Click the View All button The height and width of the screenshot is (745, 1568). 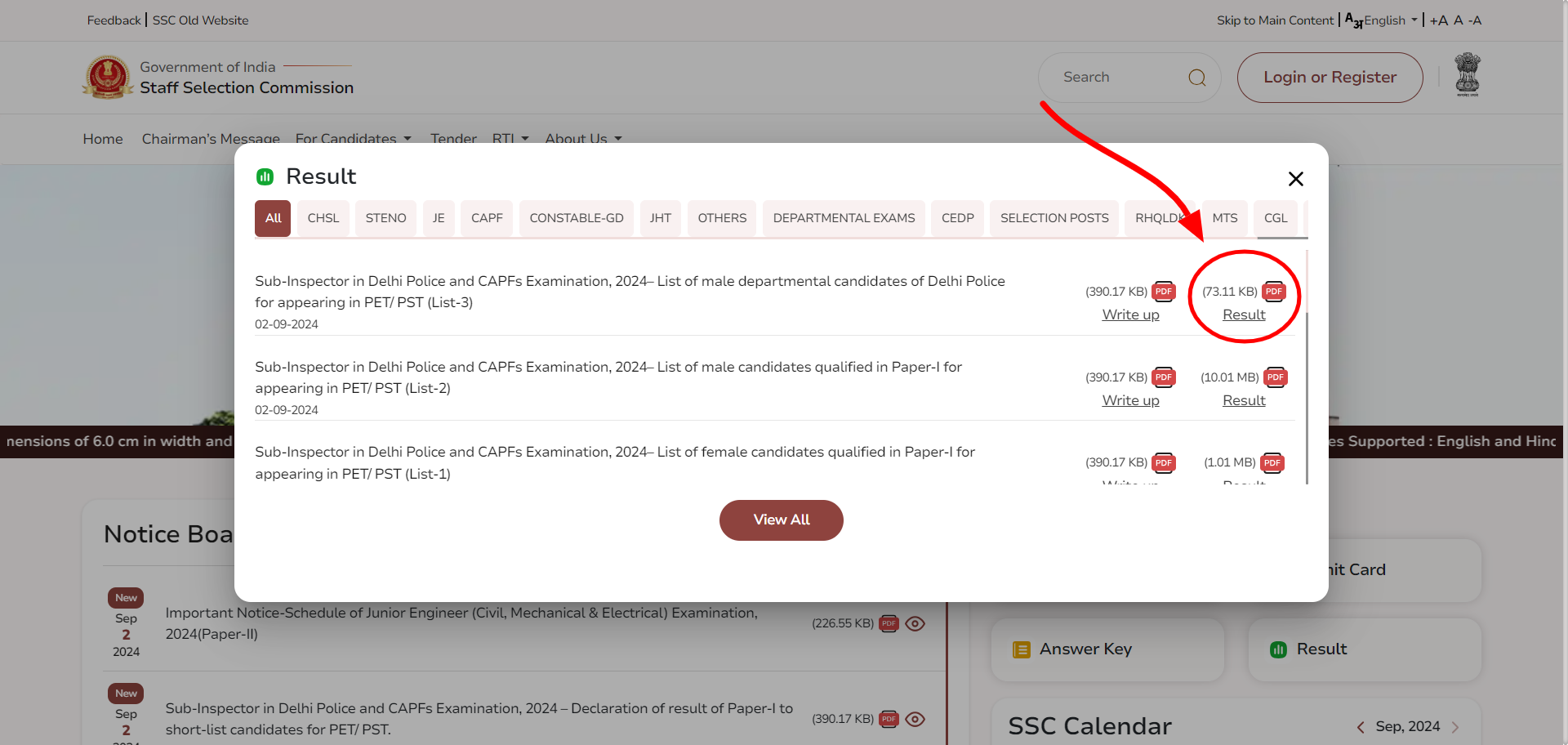pyautogui.click(x=782, y=520)
